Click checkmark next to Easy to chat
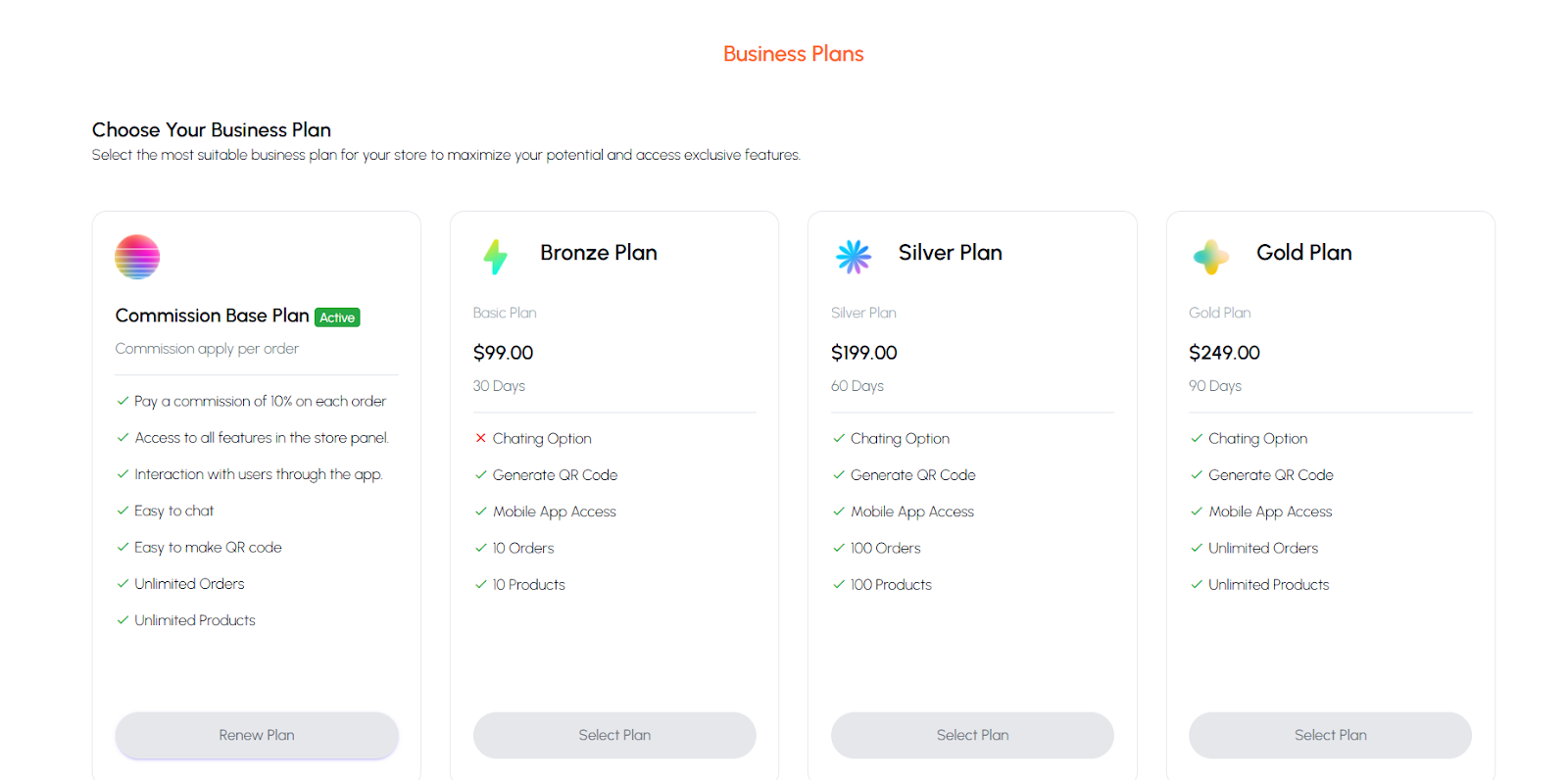The width and height of the screenshot is (1568, 780). coord(122,511)
